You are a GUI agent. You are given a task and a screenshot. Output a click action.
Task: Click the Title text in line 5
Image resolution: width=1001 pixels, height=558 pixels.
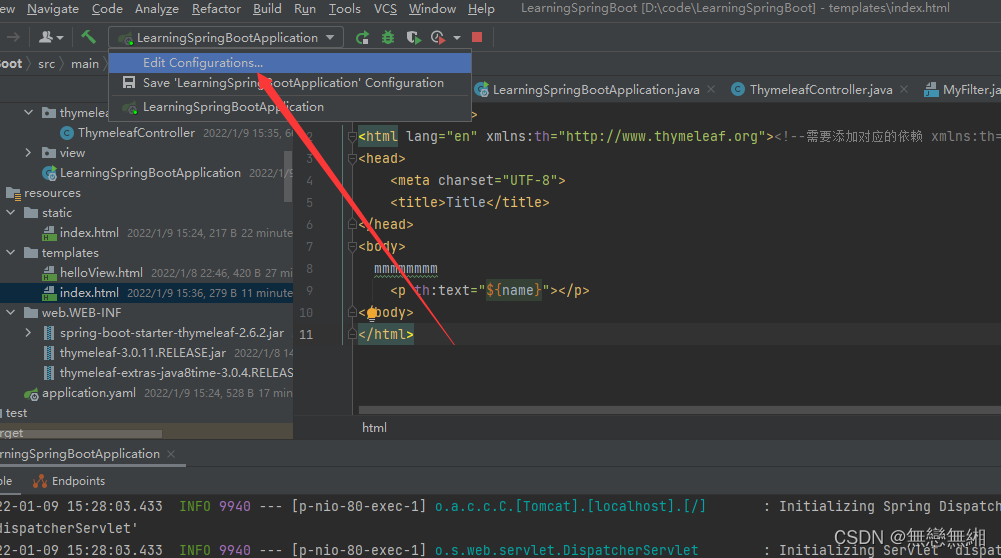click(466, 202)
